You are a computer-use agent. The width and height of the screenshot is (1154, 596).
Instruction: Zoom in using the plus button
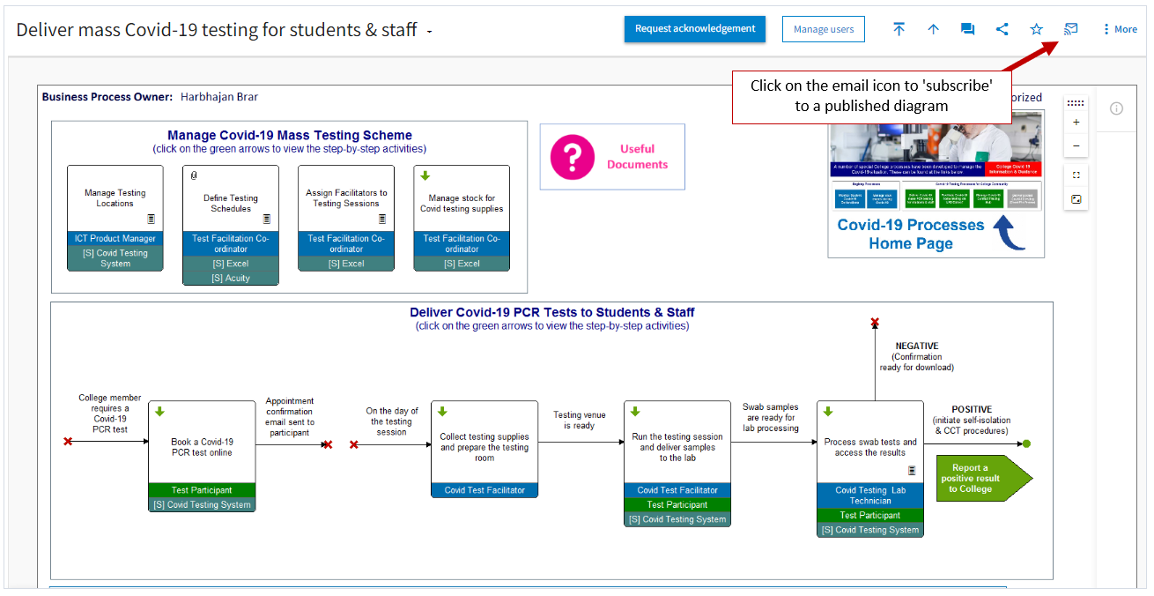point(1076,122)
